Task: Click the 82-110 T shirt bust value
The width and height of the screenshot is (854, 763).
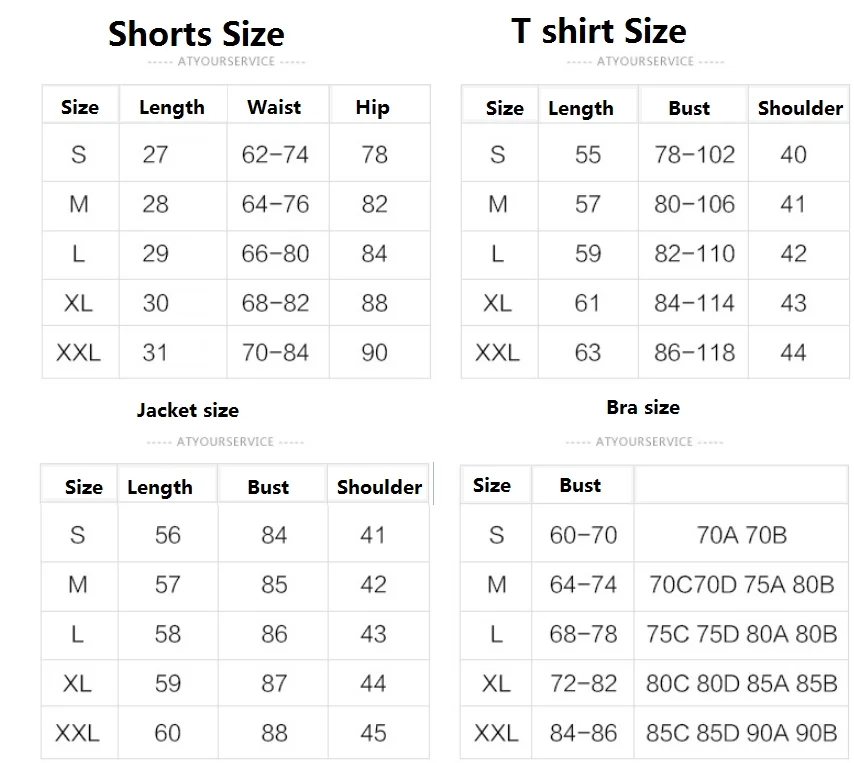Action: click(694, 253)
